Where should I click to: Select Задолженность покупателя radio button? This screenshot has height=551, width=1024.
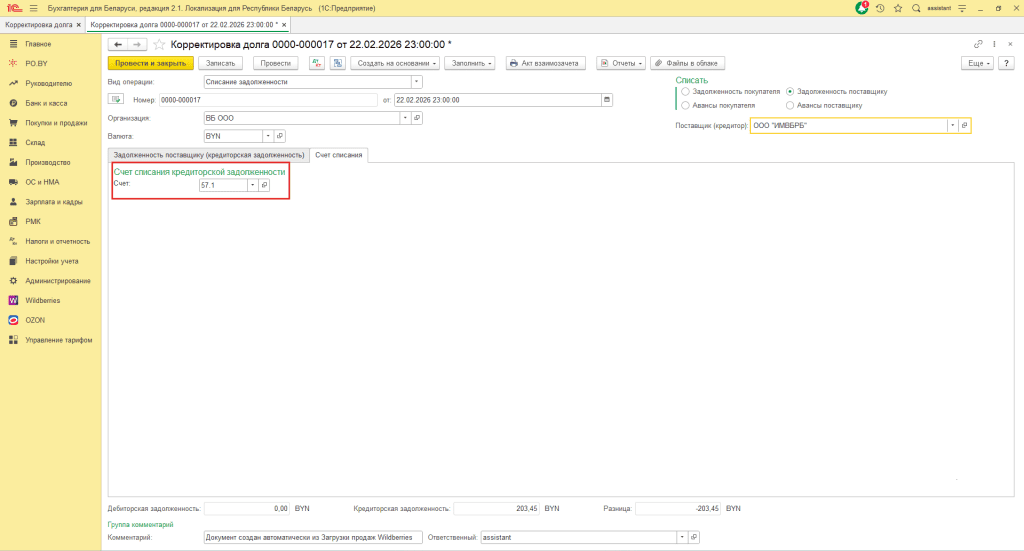coord(685,91)
